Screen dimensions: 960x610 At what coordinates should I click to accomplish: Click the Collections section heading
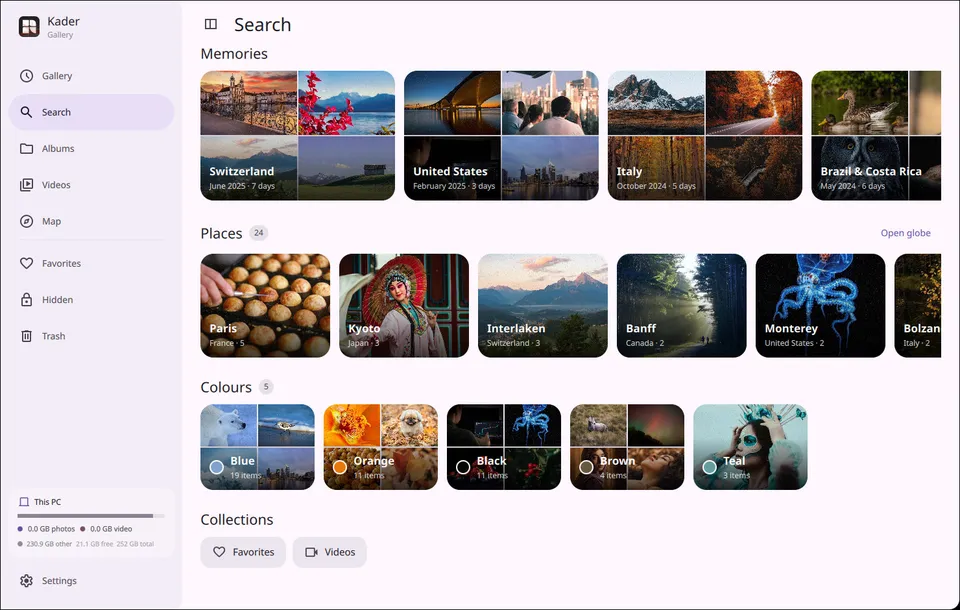click(237, 519)
